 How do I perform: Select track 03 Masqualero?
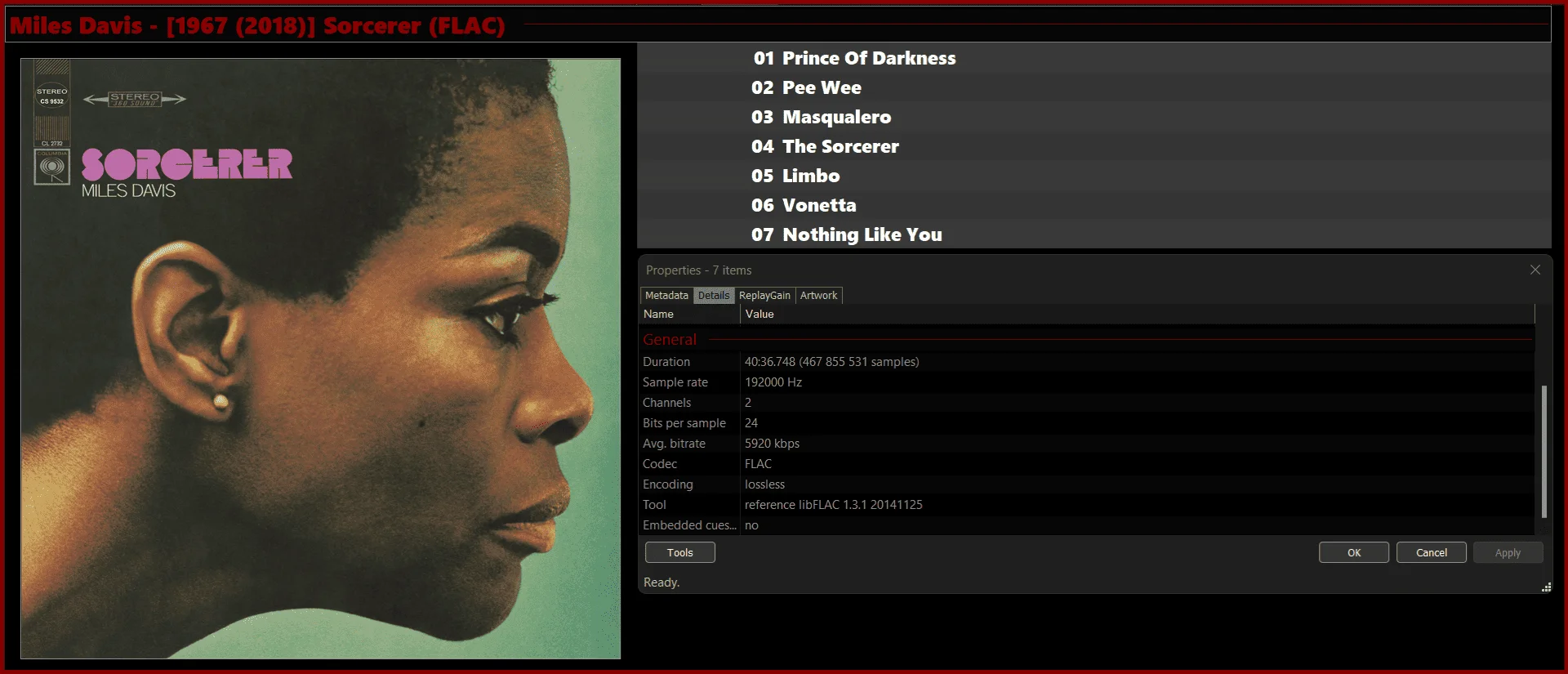(x=1094, y=117)
